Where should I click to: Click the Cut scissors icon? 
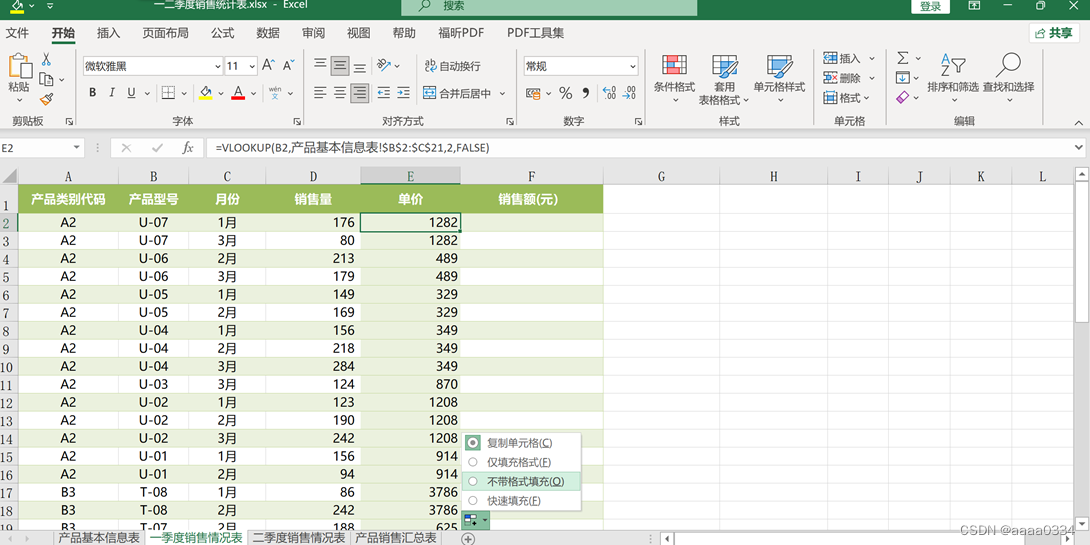coord(46,59)
